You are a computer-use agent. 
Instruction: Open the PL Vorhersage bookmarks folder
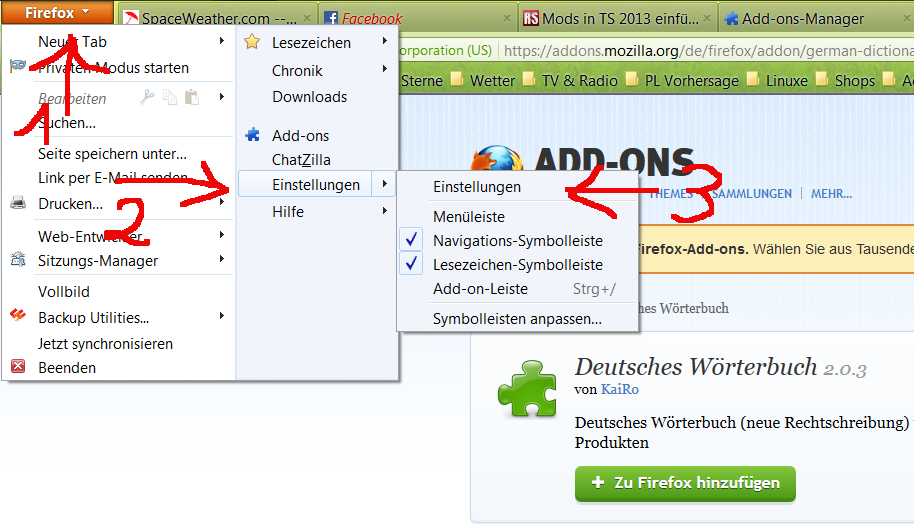coord(682,80)
